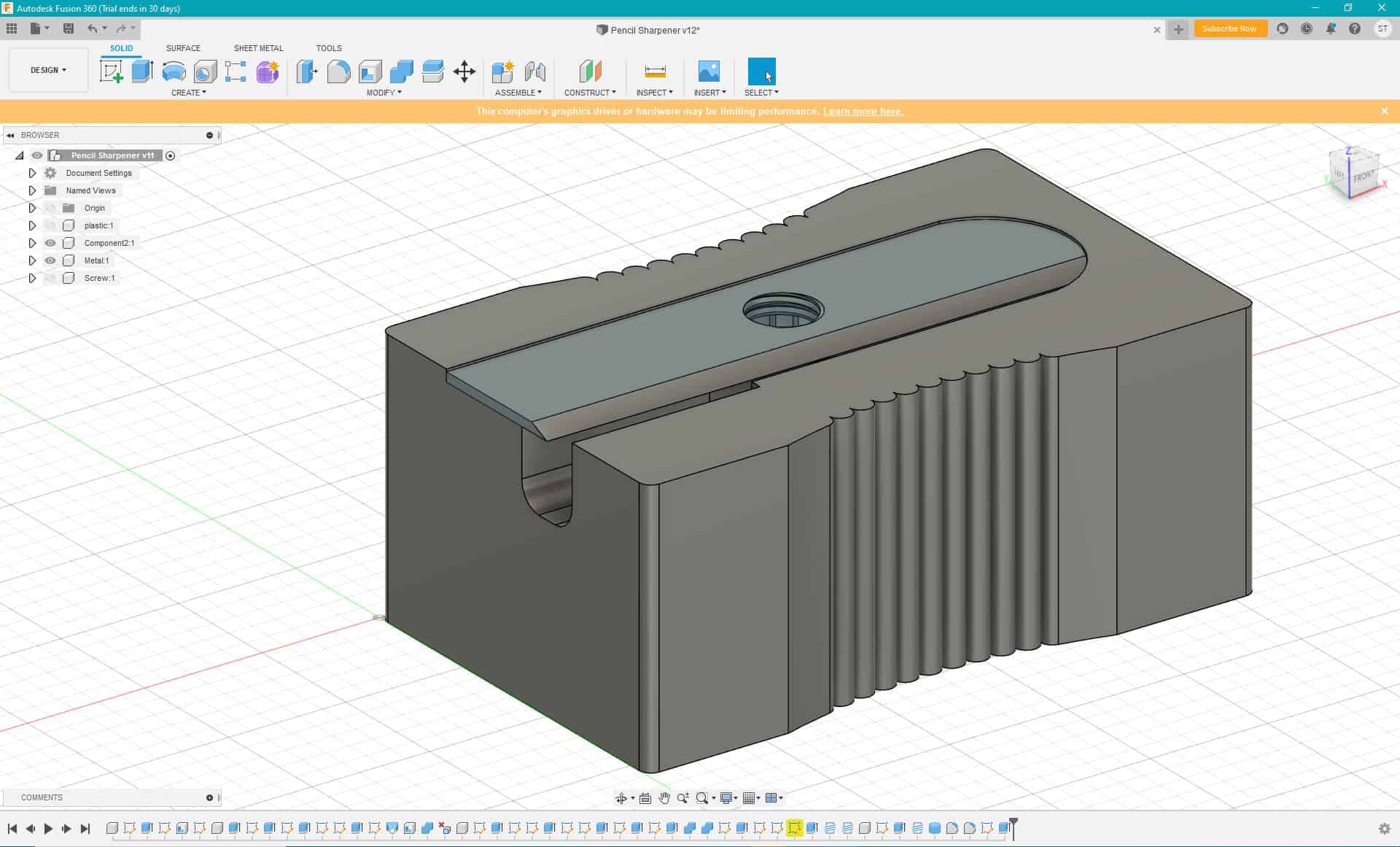This screenshot has height=847, width=1400.
Task: Switch to the Solid tab
Action: pos(121,48)
